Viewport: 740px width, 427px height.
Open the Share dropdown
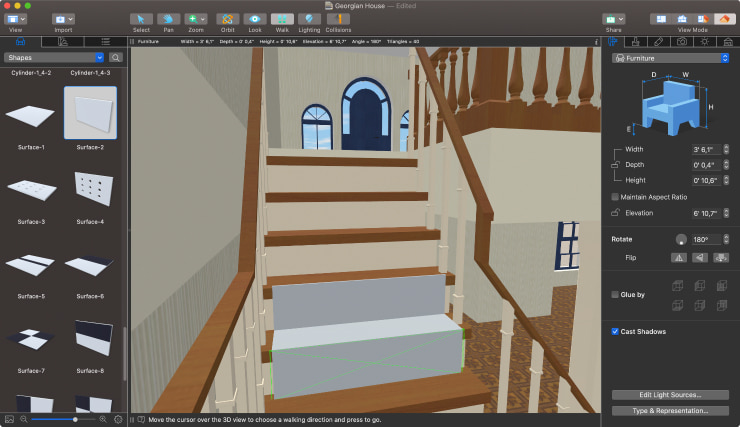click(x=614, y=19)
